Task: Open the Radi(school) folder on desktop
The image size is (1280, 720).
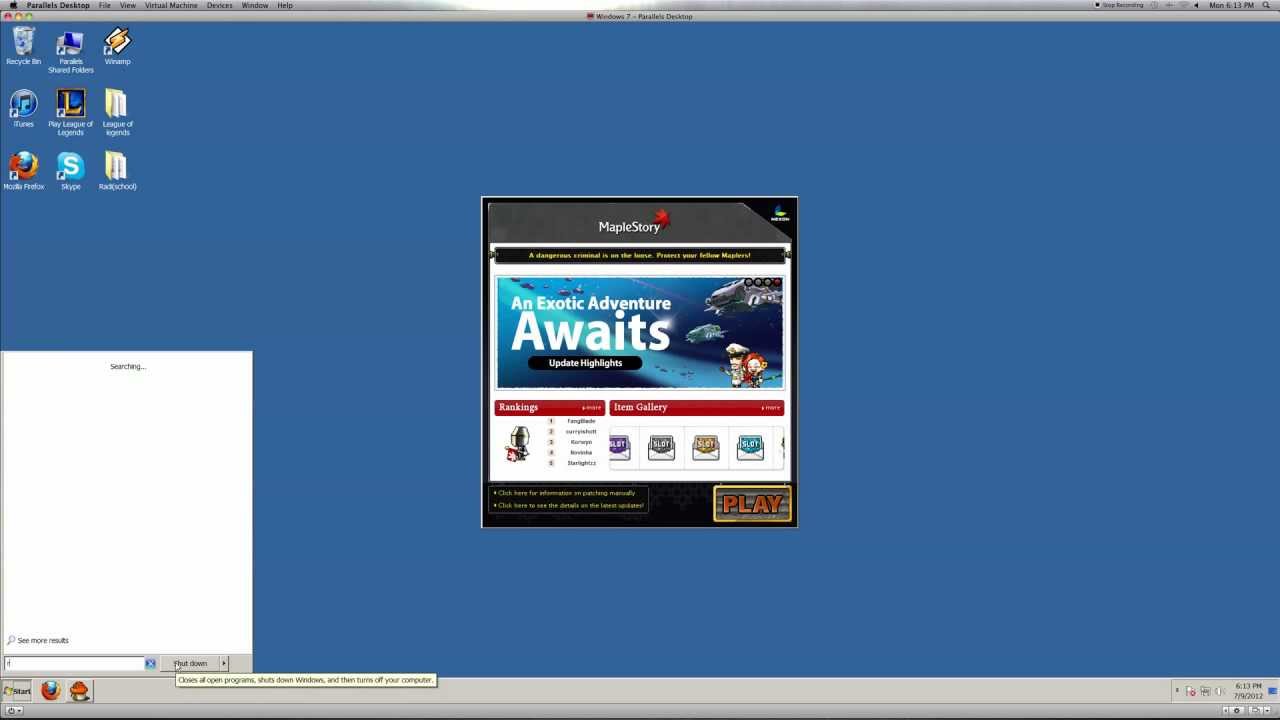Action: click(117, 171)
